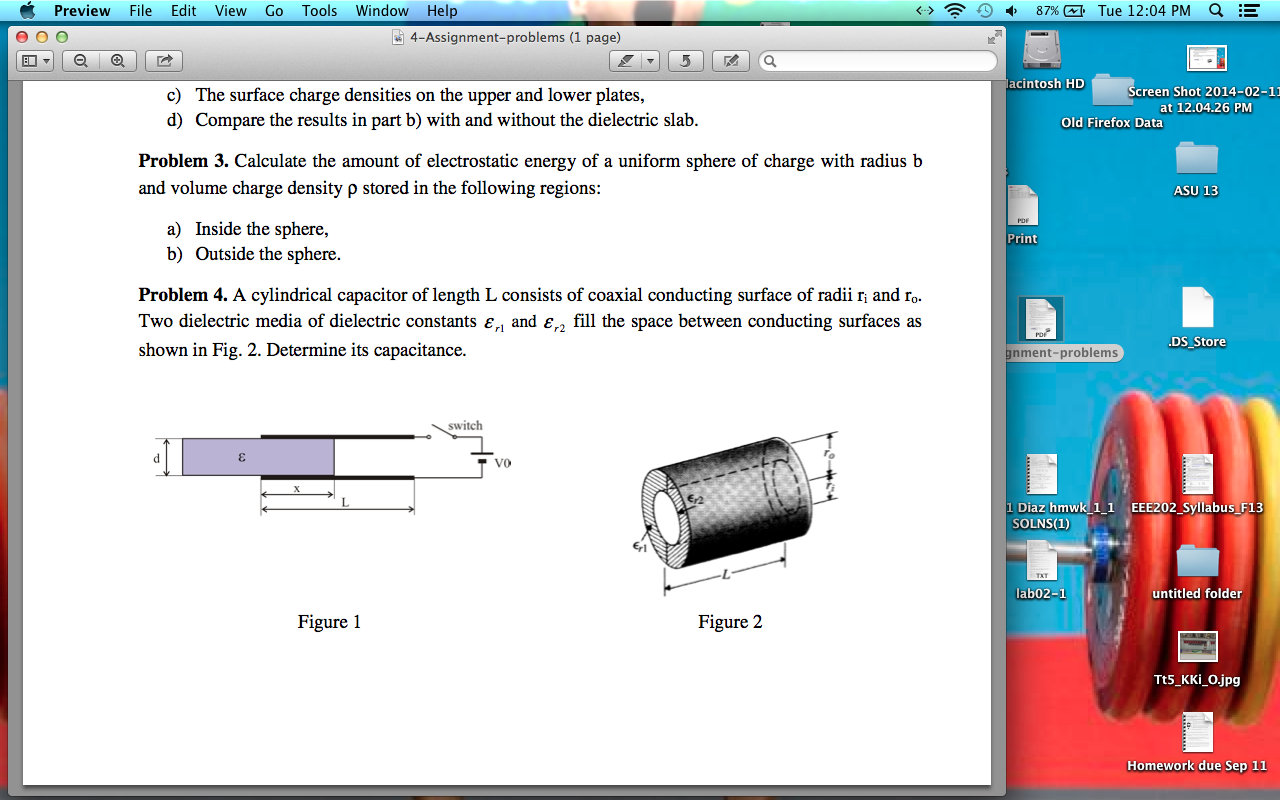Click the zoom in magnifier icon

click(117, 60)
